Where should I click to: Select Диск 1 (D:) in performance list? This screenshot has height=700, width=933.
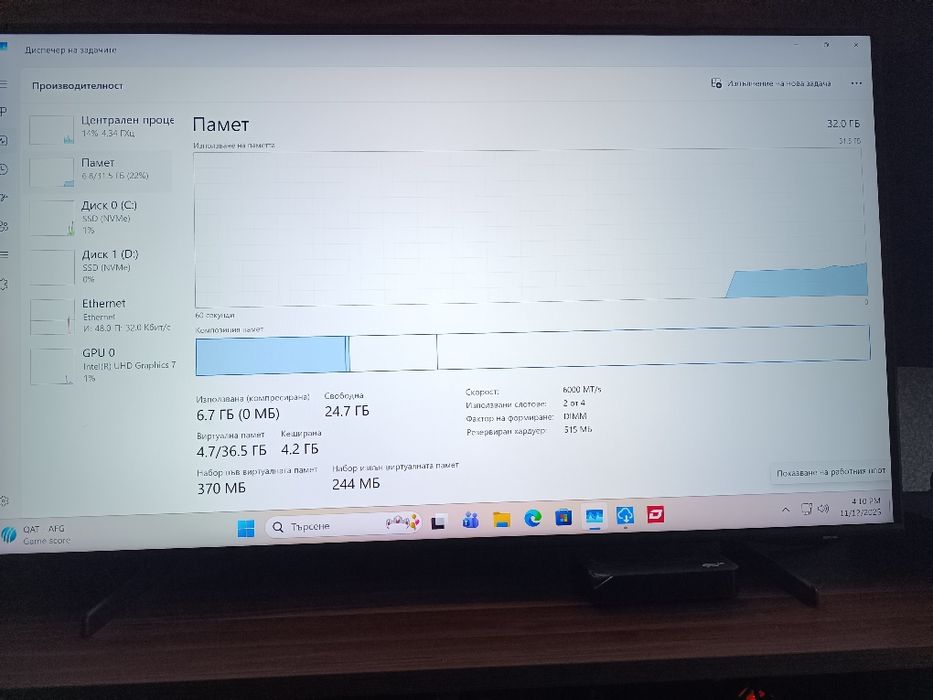pyautogui.click(x=101, y=267)
